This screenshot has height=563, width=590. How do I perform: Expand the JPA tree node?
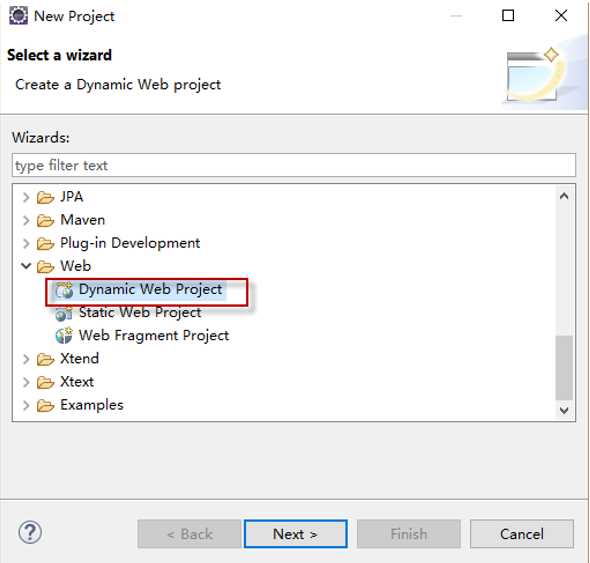click(26, 197)
